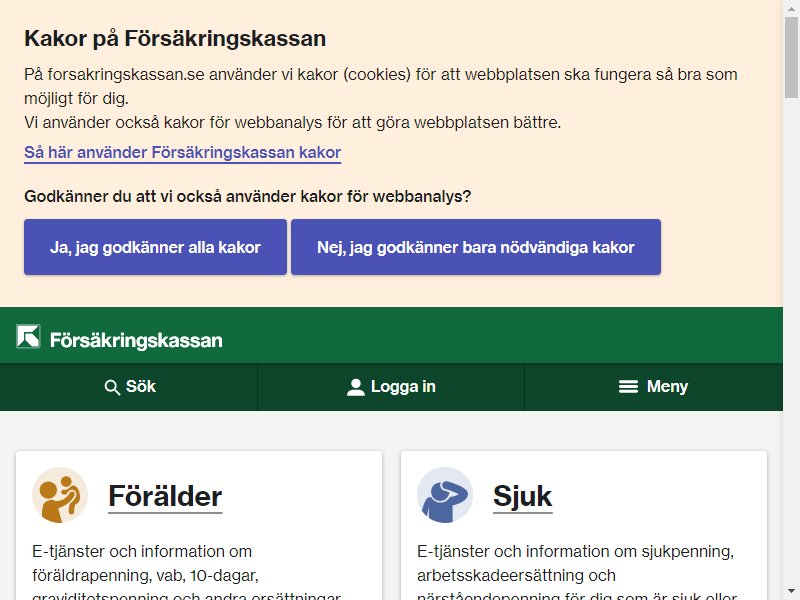Click the scrollbar down arrow
This screenshot has height=600, width=800.
[791, 592]
